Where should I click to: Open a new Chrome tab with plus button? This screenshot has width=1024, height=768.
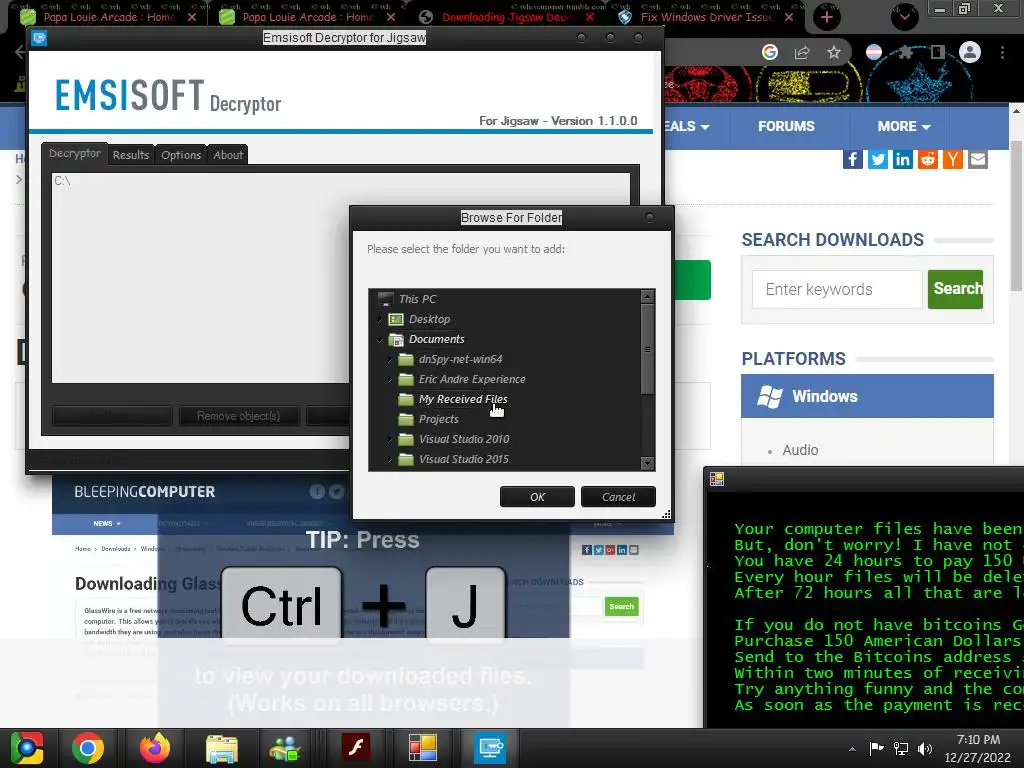(827, 17)
